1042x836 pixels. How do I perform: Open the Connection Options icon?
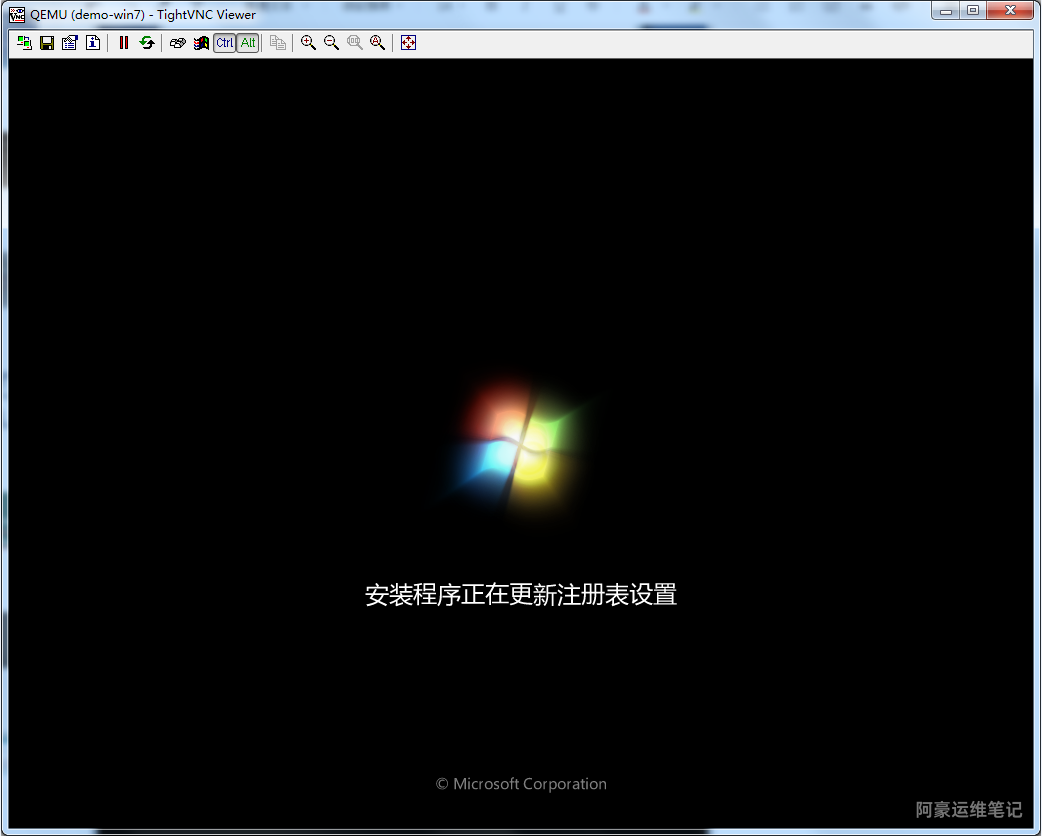pos(70,43)
